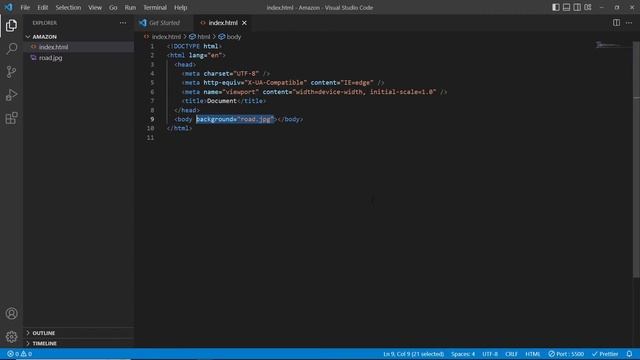
Task: Click Port : 5500 Live Server status
Action: [x=566, y=354]
